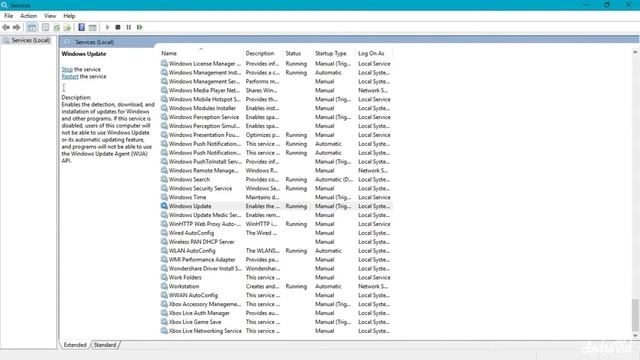Viewport: 640px width, 360px height.
Task: Click the Restart Service toolbar icon
Action: click(x=140, y=27)
